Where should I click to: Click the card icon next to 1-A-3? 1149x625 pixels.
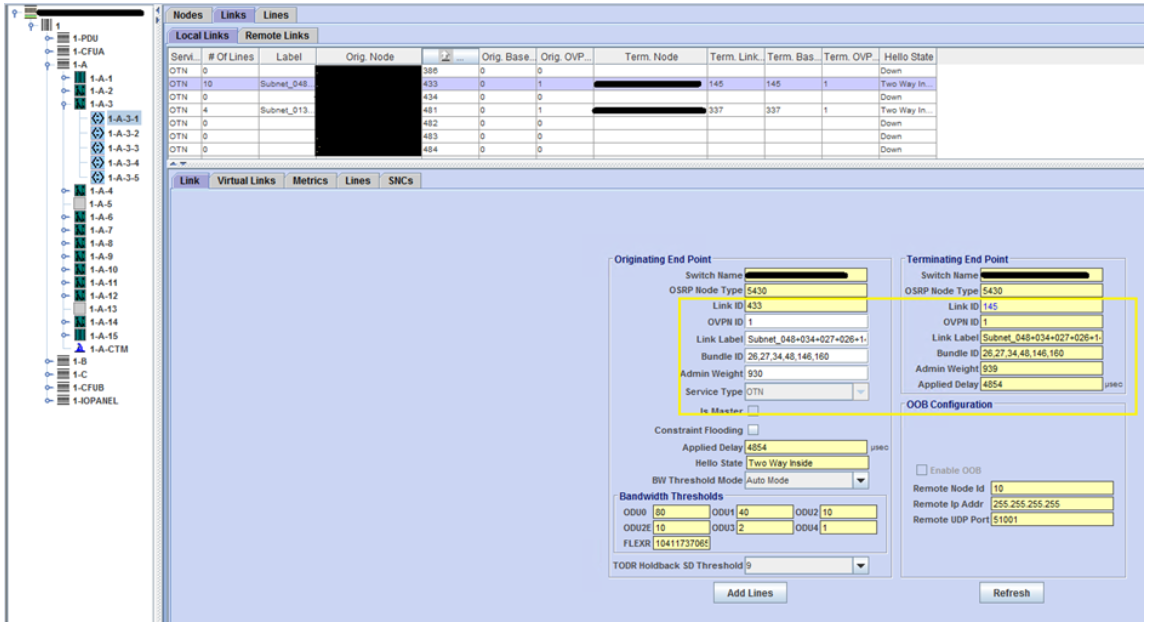(x=80, y=104)
